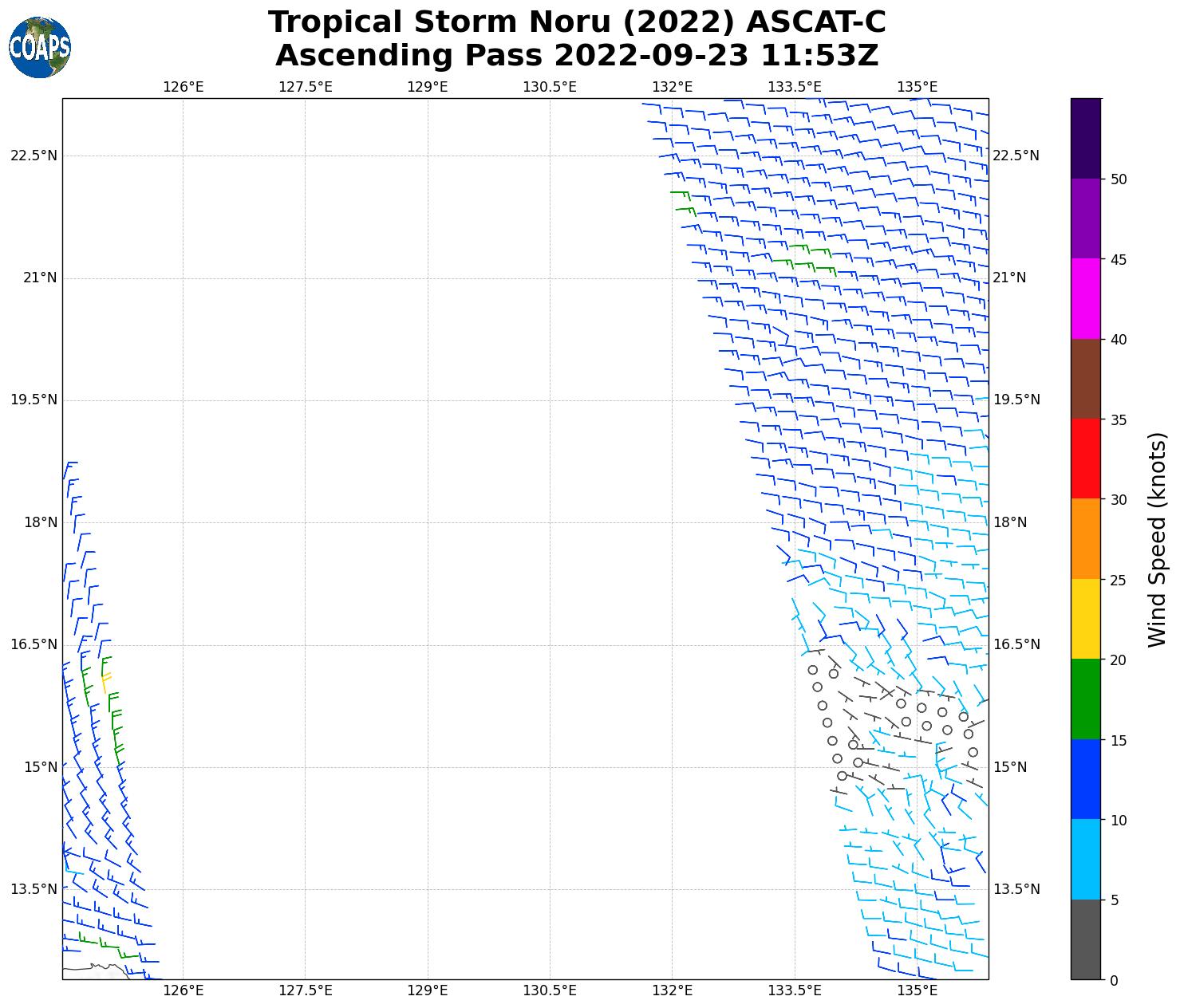Click the Ascending Pass timestamp subtitle
The image size is (1180, 1008).
pyautogui.click(x=576, y=56)
